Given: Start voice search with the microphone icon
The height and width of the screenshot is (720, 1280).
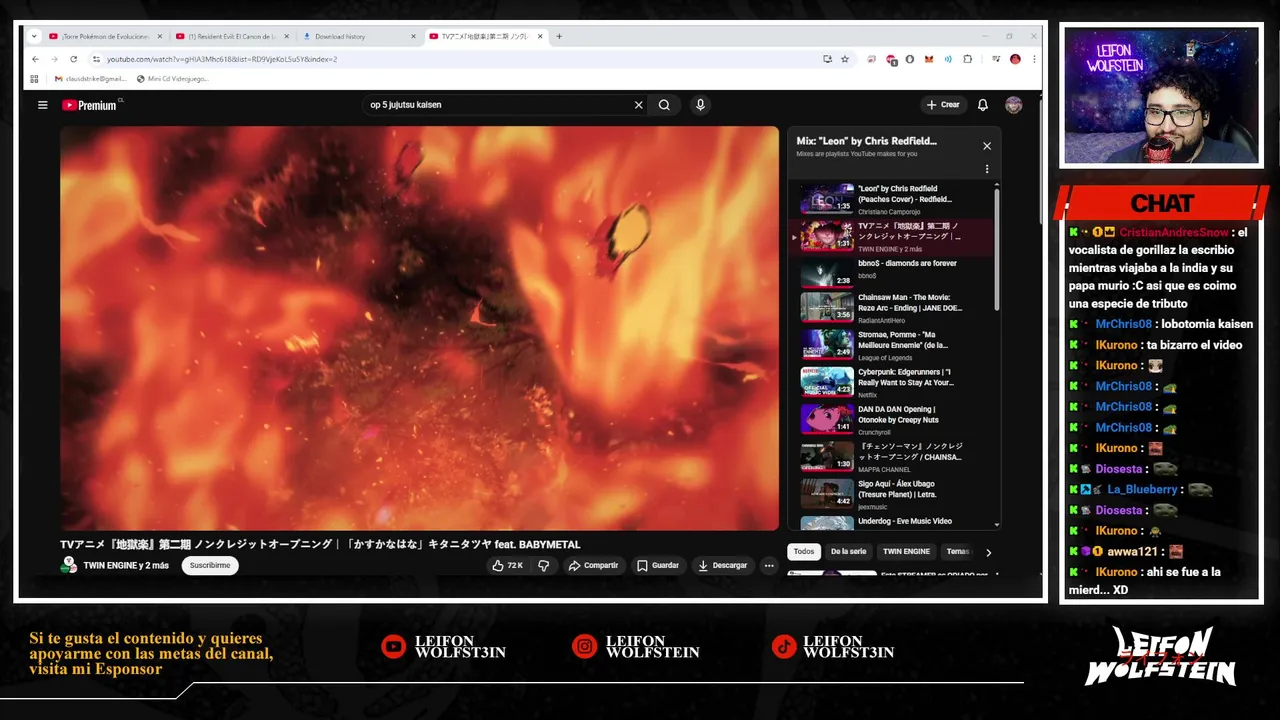Looking at the screenshot, I should coord(700,105).
